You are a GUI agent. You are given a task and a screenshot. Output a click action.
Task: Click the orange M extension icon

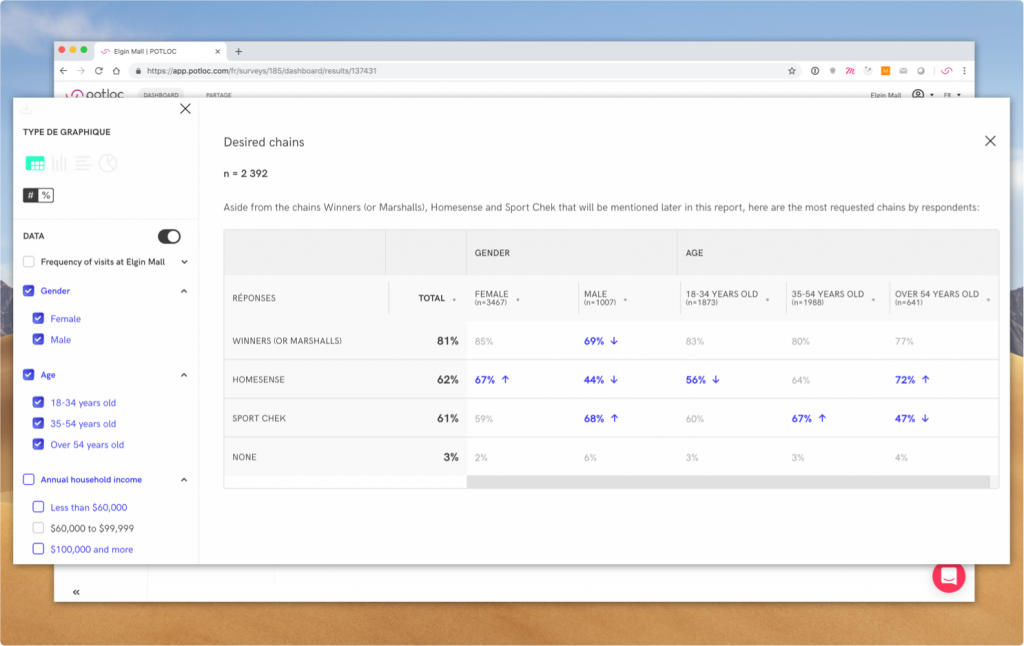pos(886,71)
